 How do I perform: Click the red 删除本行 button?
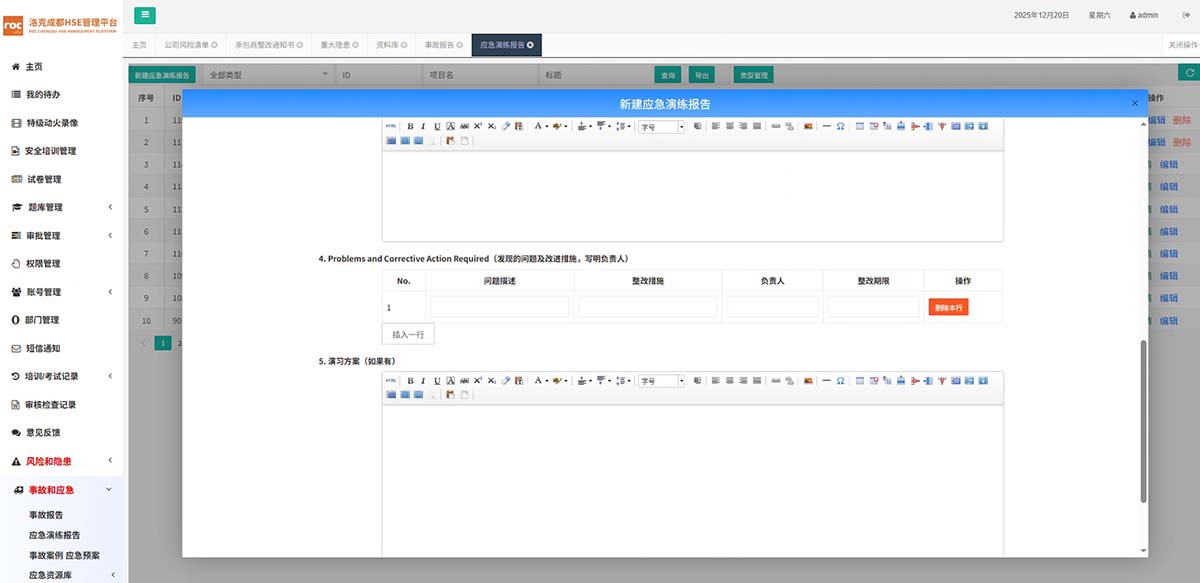[x=948, y=308]
